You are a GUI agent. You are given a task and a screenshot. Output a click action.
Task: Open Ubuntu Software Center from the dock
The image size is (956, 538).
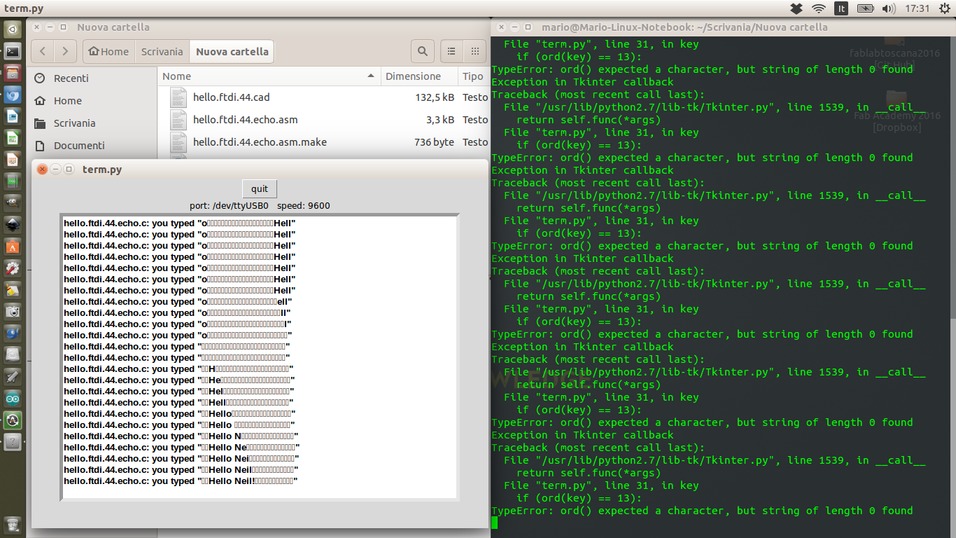click(x=13, y=246)
